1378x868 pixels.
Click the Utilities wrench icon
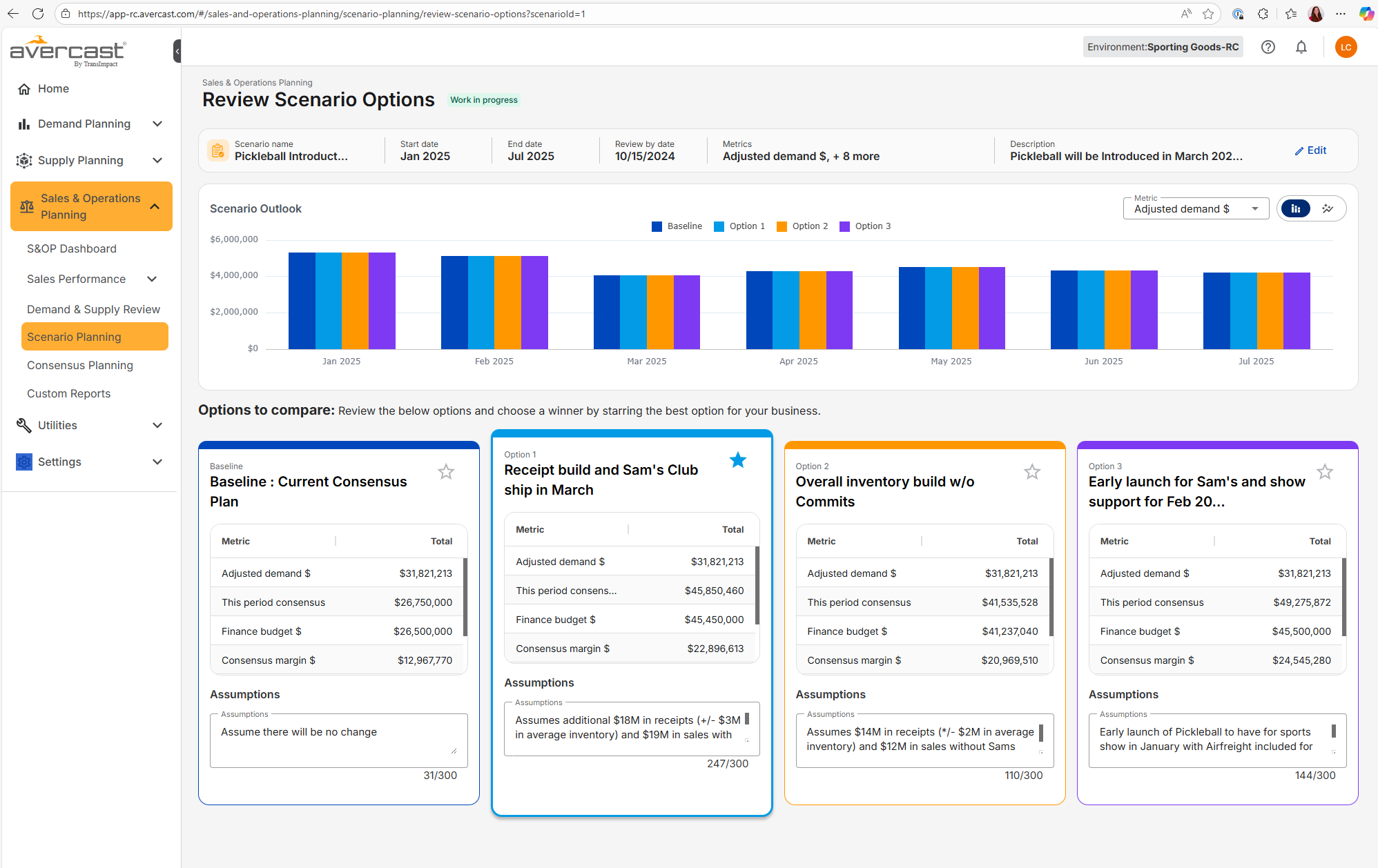[23, 425]
